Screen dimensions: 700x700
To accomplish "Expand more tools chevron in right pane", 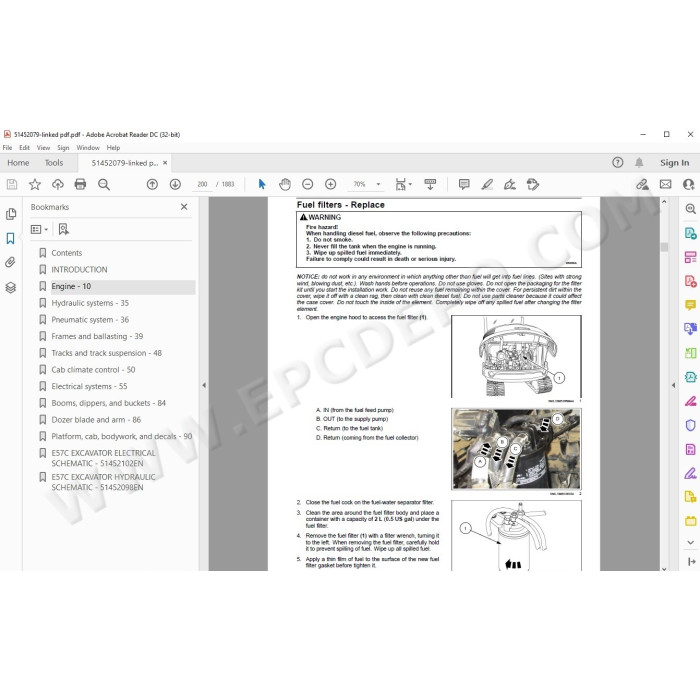I will pyautogui.click(x=690, y=542).
